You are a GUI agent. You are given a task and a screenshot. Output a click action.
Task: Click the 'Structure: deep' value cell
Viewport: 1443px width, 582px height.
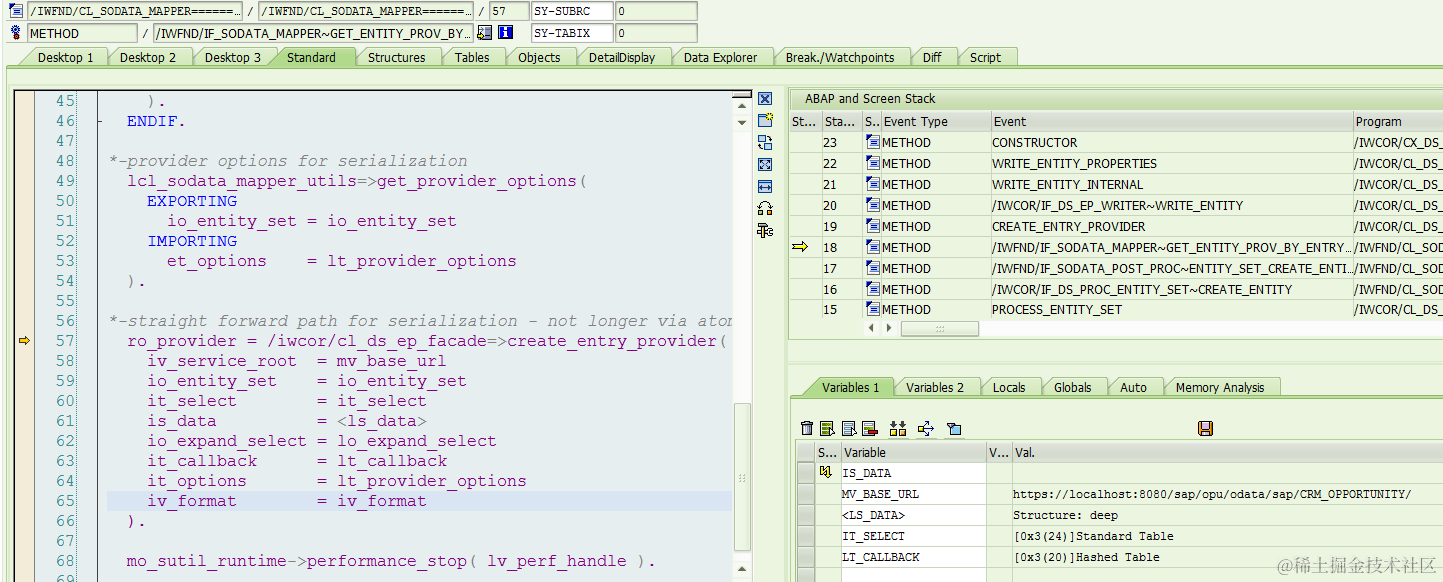click(x=1227, y=515)
